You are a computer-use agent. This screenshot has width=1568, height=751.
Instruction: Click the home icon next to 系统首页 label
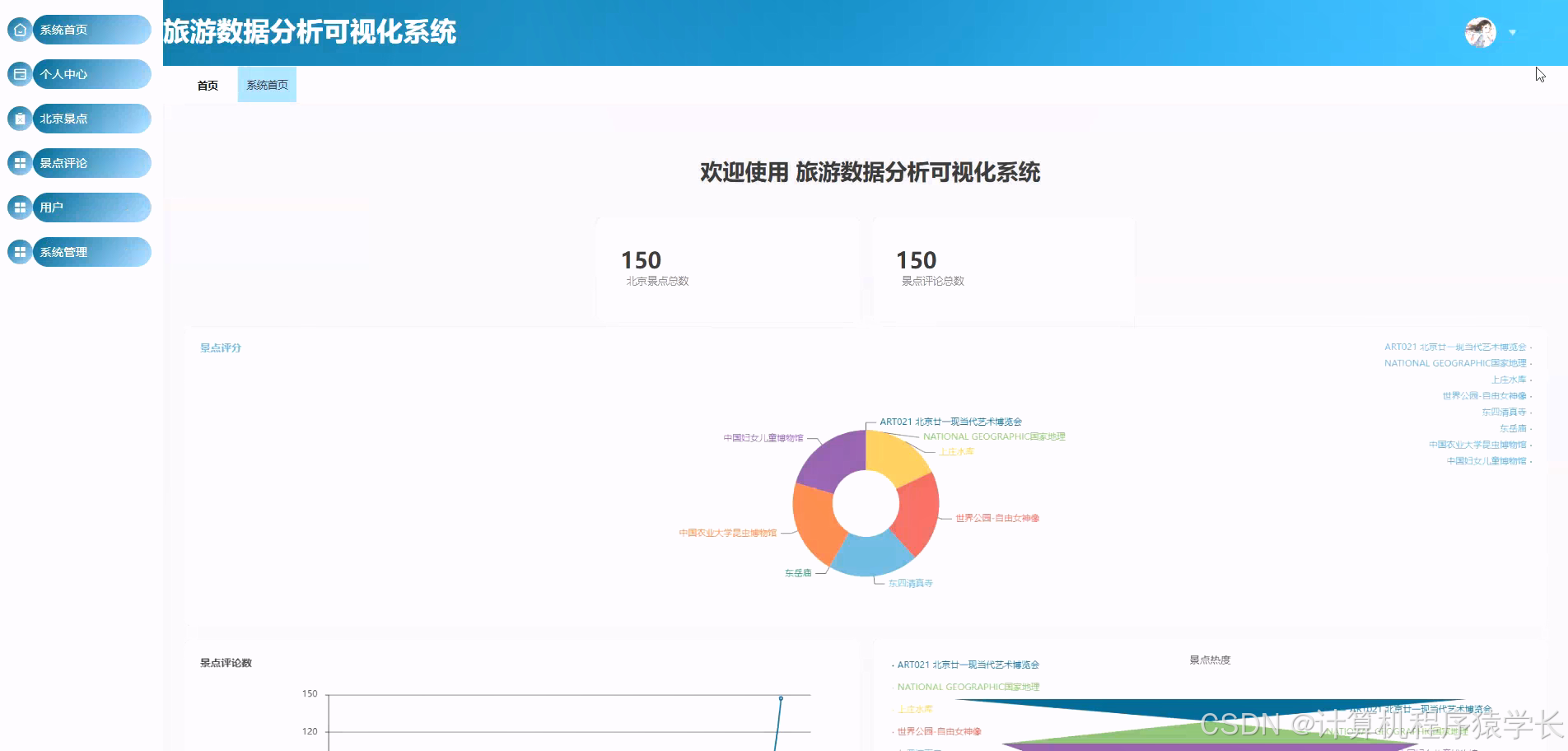pyautogui.click(x=19, y=29)
